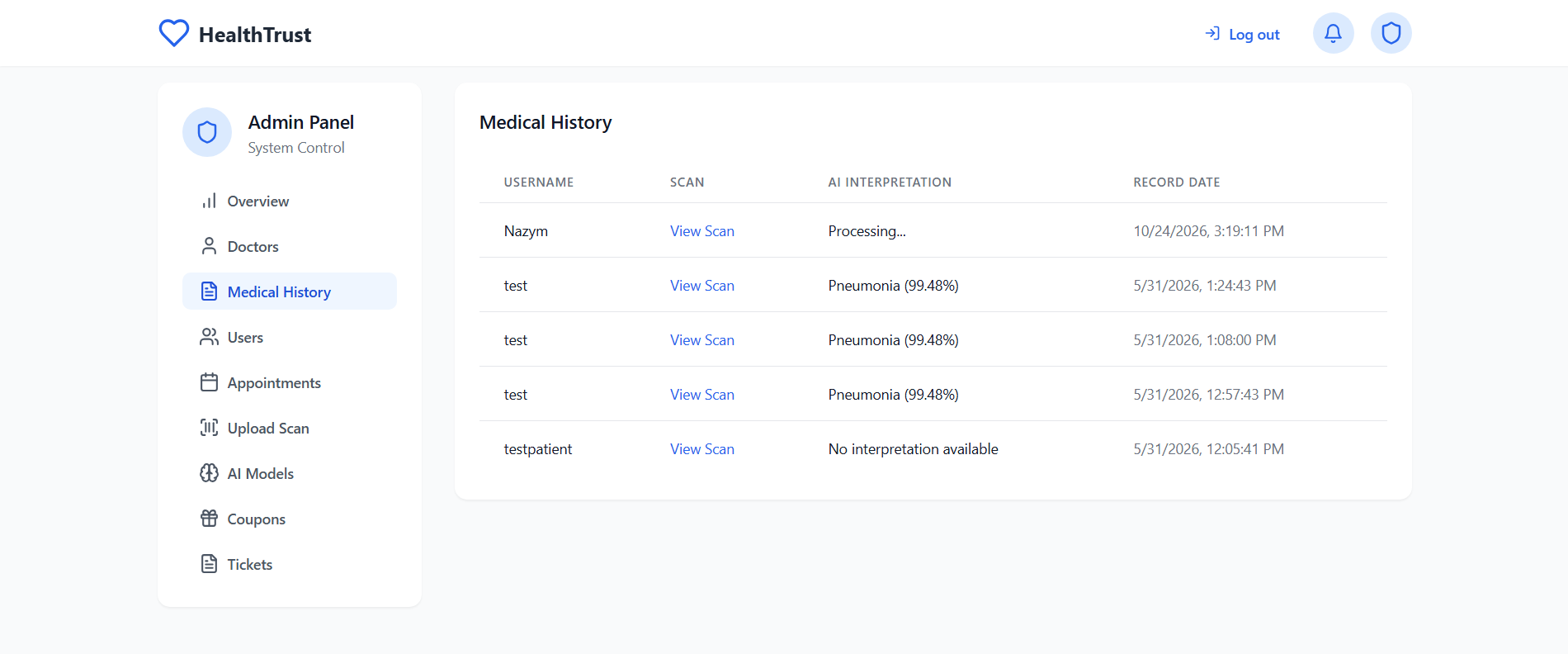View the scan for testpatient
Screen dimensions: 1568x654
click(702, 449)
